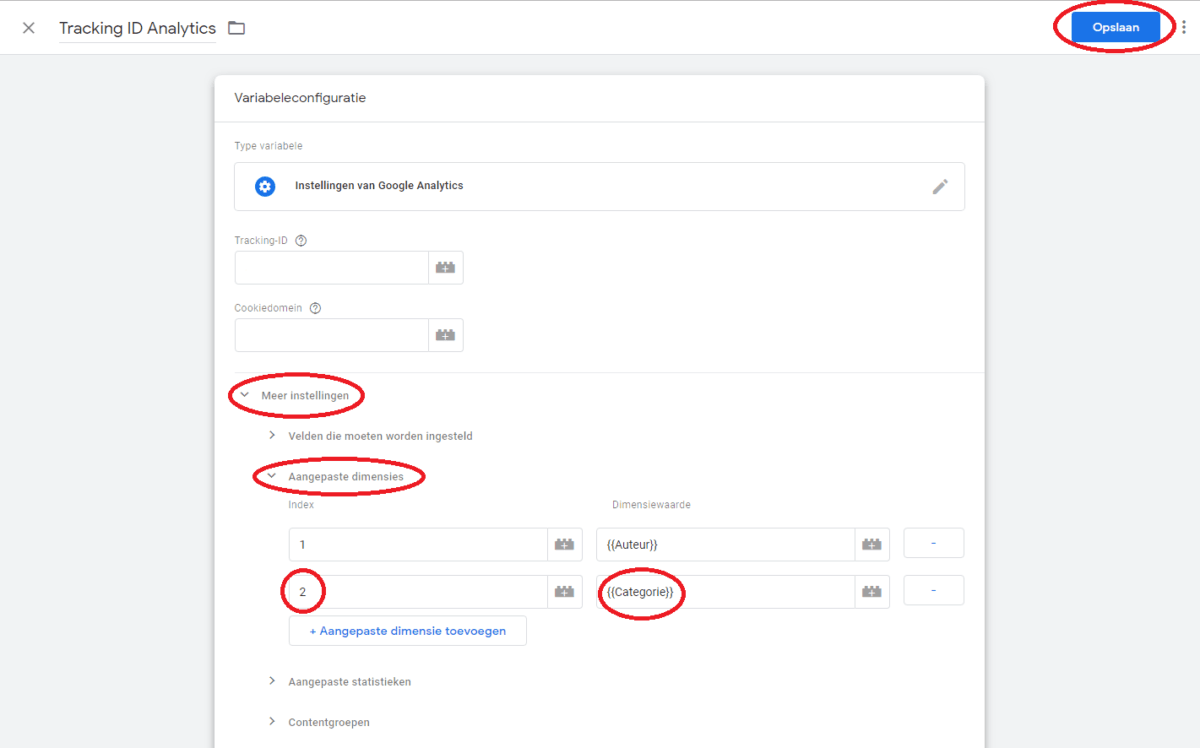Insert variable for {{Categorie}} dimension value
The height and width of the screenshot is (748, 1200).
click(x=872, y=591)
